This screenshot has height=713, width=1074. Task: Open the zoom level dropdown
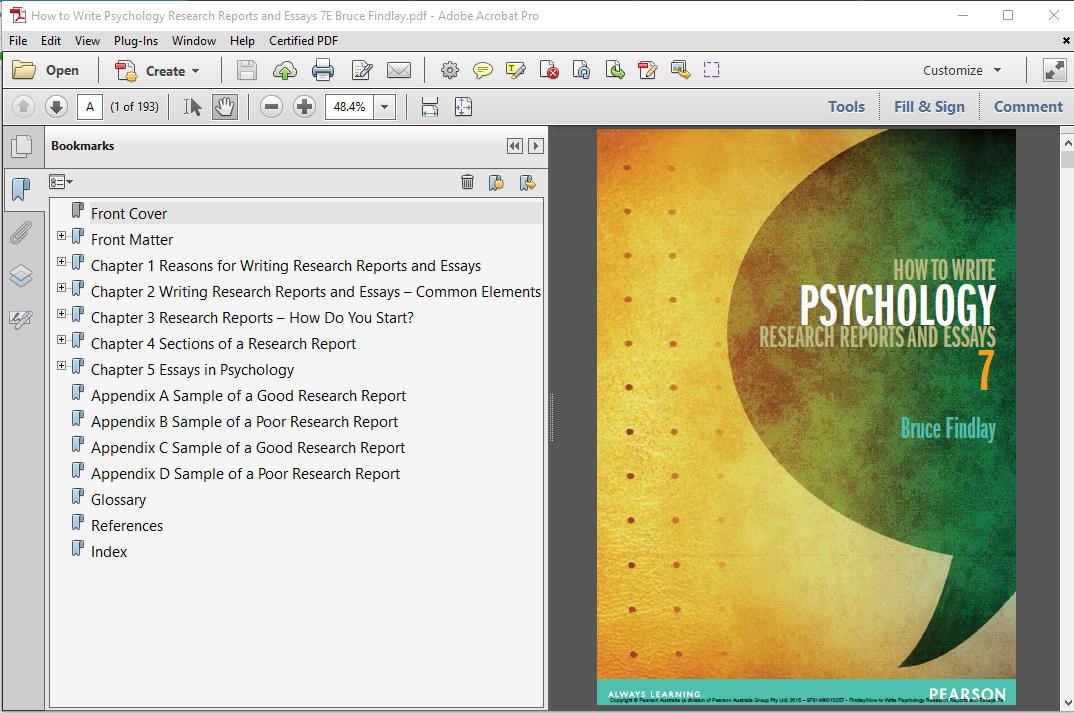tap(382, 106)
